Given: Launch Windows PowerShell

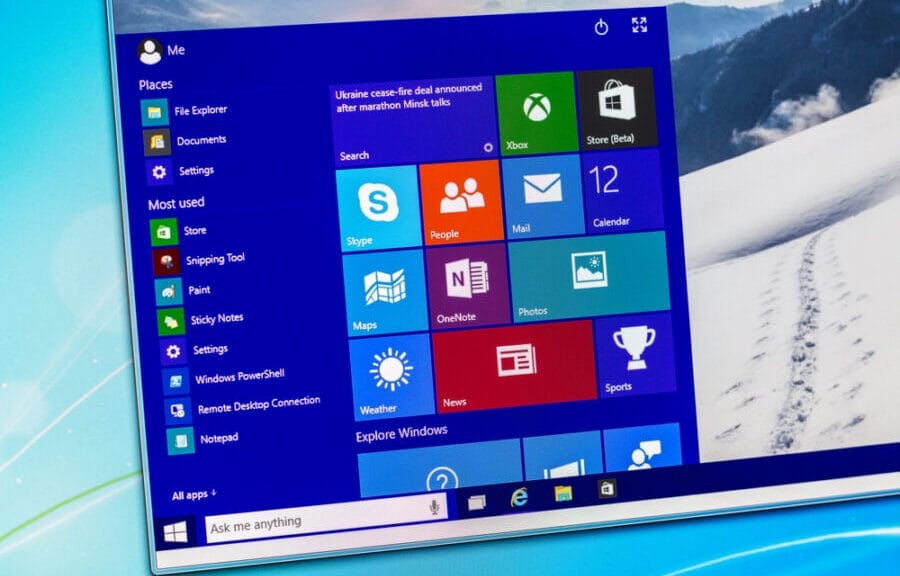Looking at the screenshot, I should [223, 379].
